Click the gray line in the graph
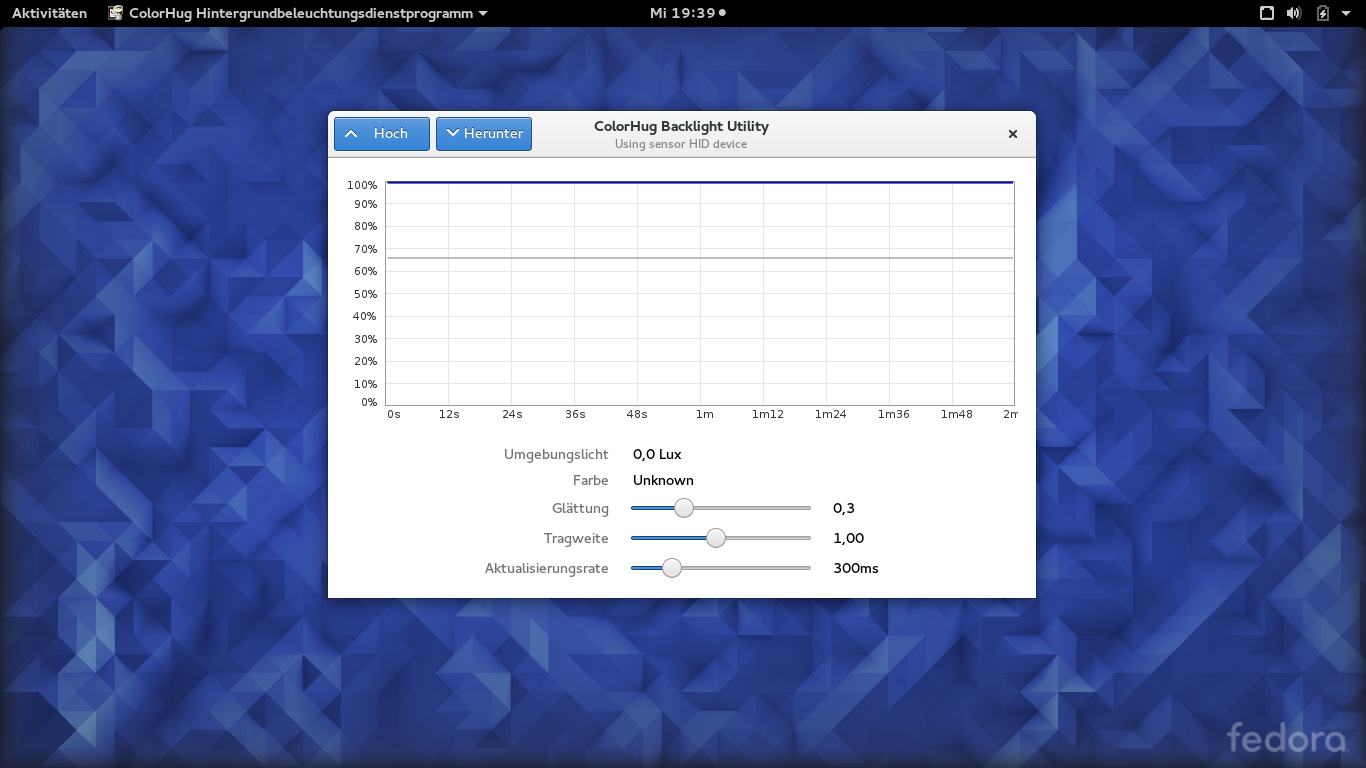 [700, 258]
